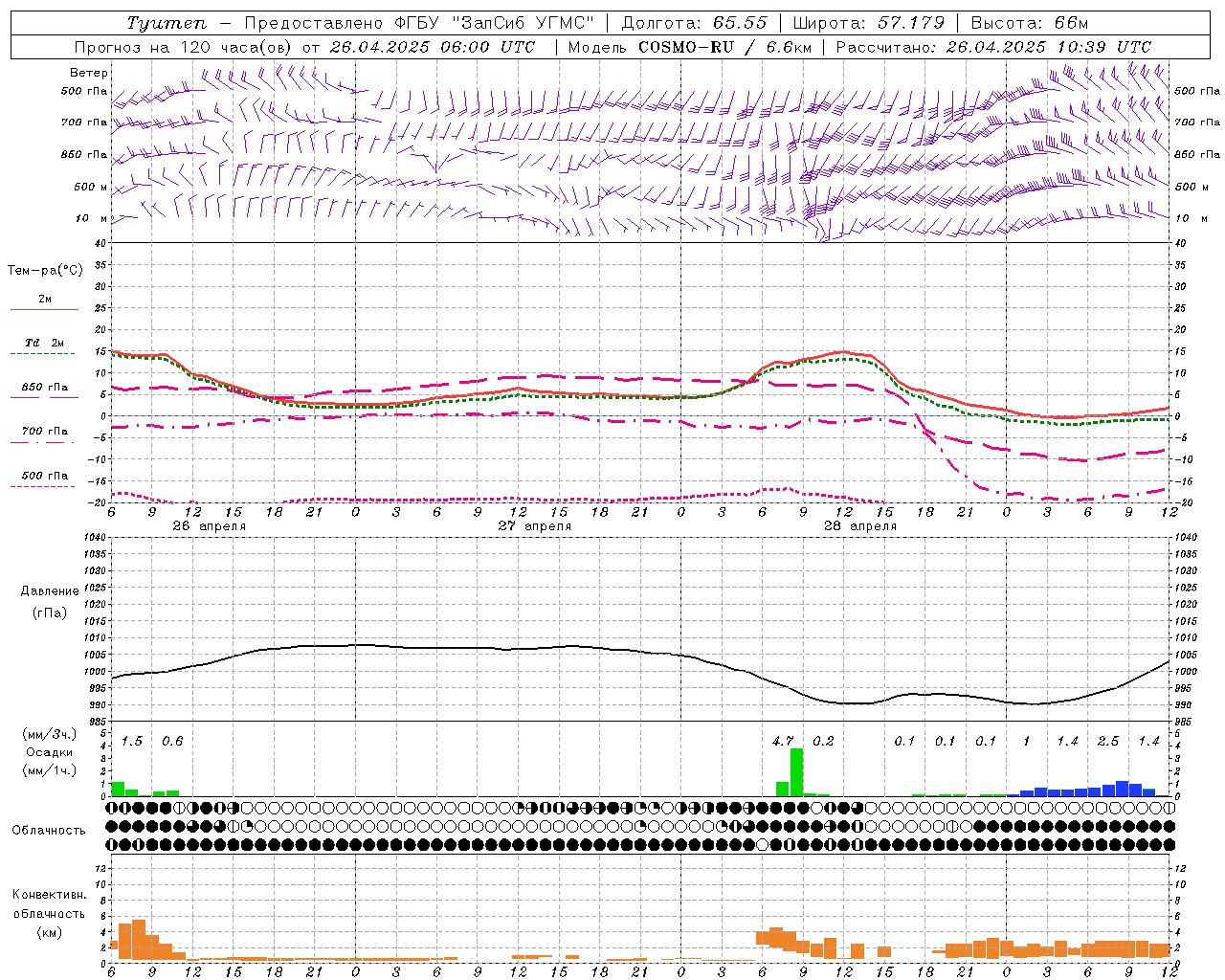Click the Ветер wind panel label

coord(89,73)
